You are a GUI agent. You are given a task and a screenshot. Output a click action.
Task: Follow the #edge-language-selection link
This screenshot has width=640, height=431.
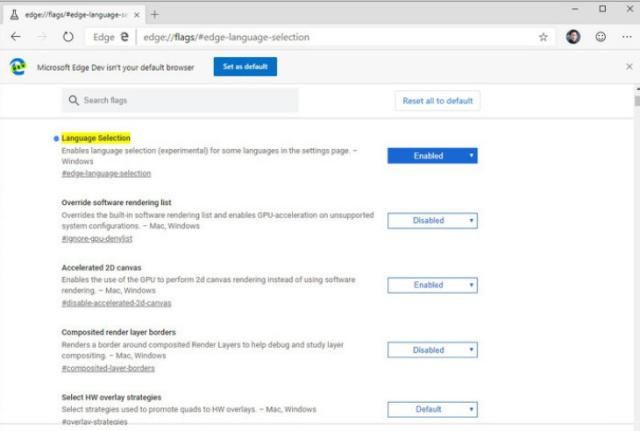(106, 173)
